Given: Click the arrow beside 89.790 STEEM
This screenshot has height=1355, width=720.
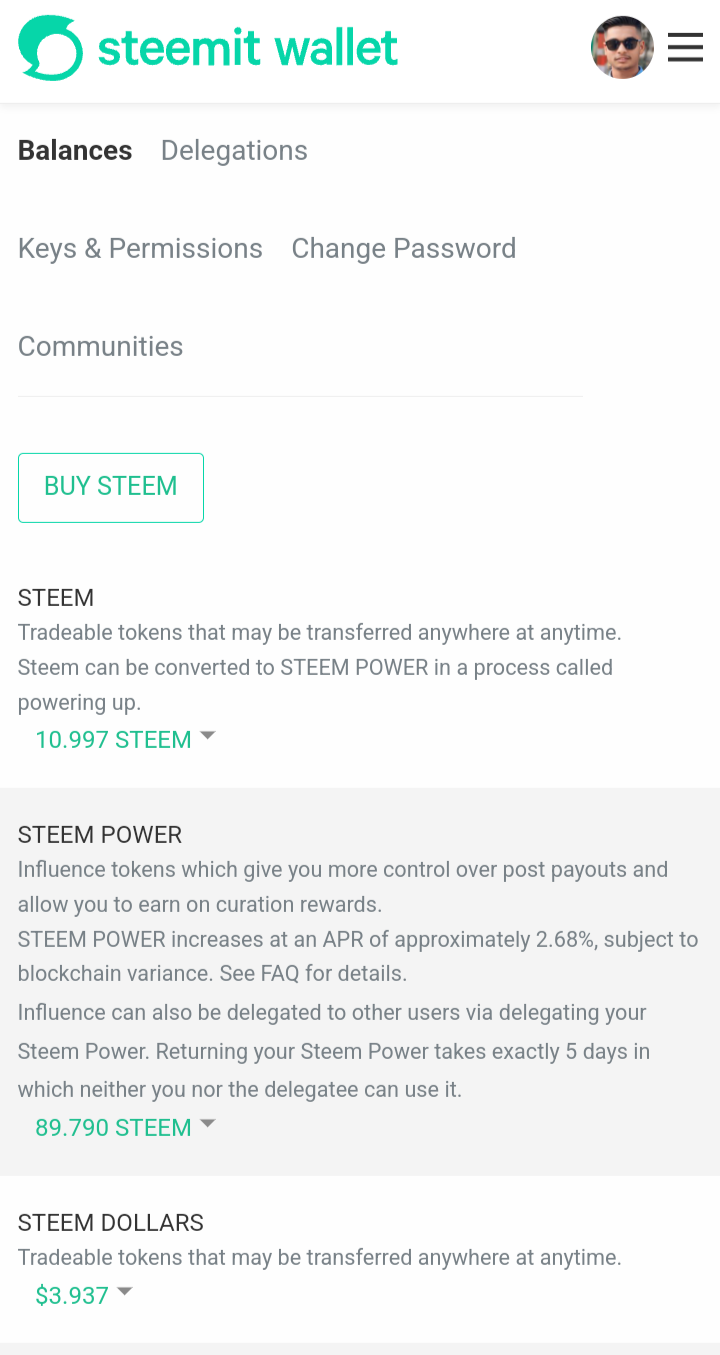Looking at the screenshot, I should (207, 1124).
